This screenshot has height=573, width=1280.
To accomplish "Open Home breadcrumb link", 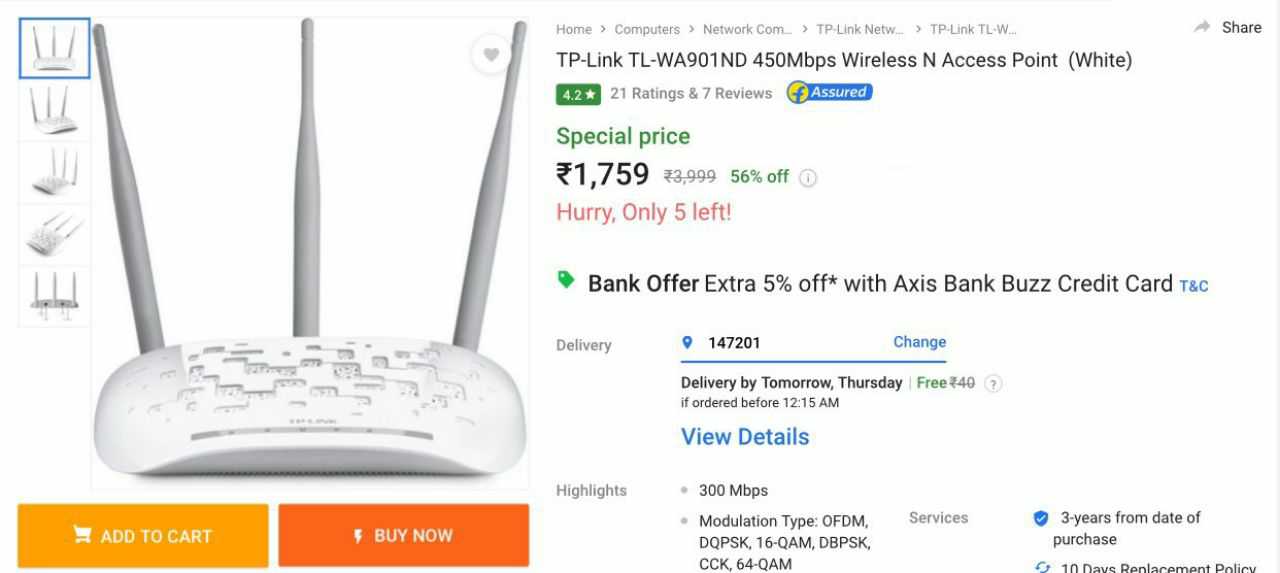I will 574,29.
